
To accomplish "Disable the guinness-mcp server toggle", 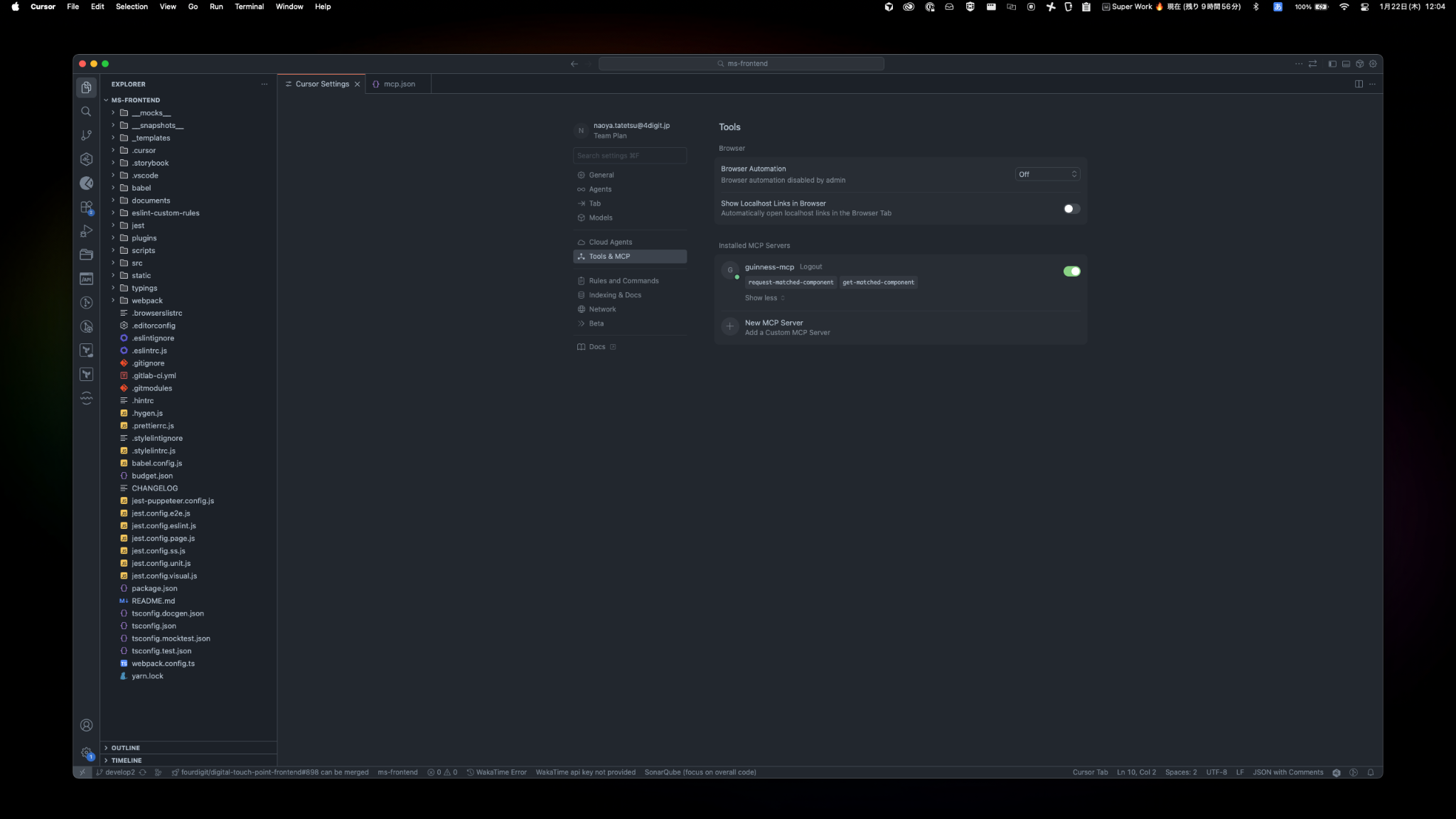I will [x=1071, y=271].
